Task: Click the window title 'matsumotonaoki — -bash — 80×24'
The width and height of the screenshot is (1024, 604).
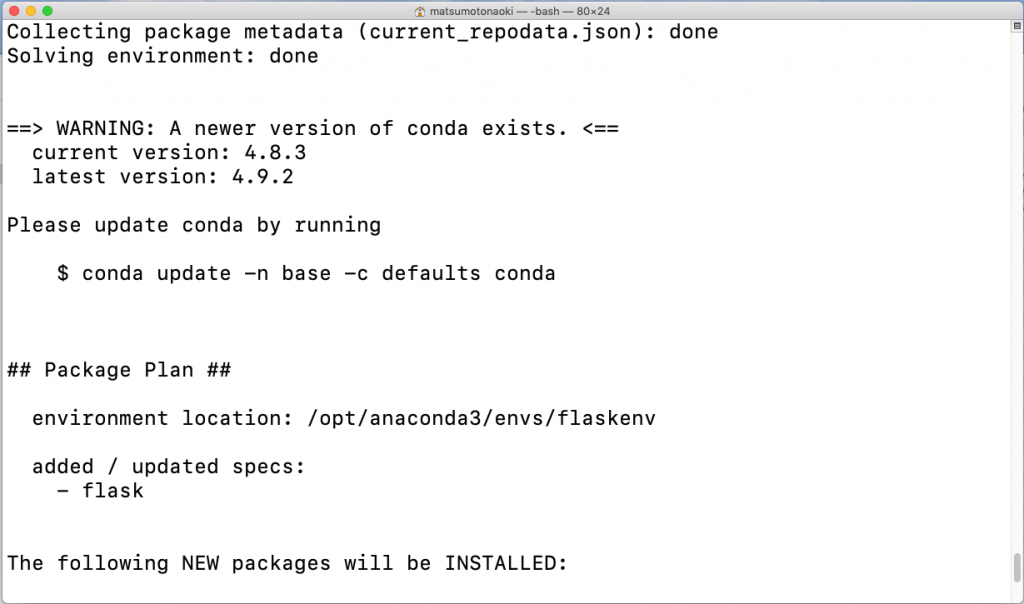Action: pyautogui.click(x=518, y=10)
